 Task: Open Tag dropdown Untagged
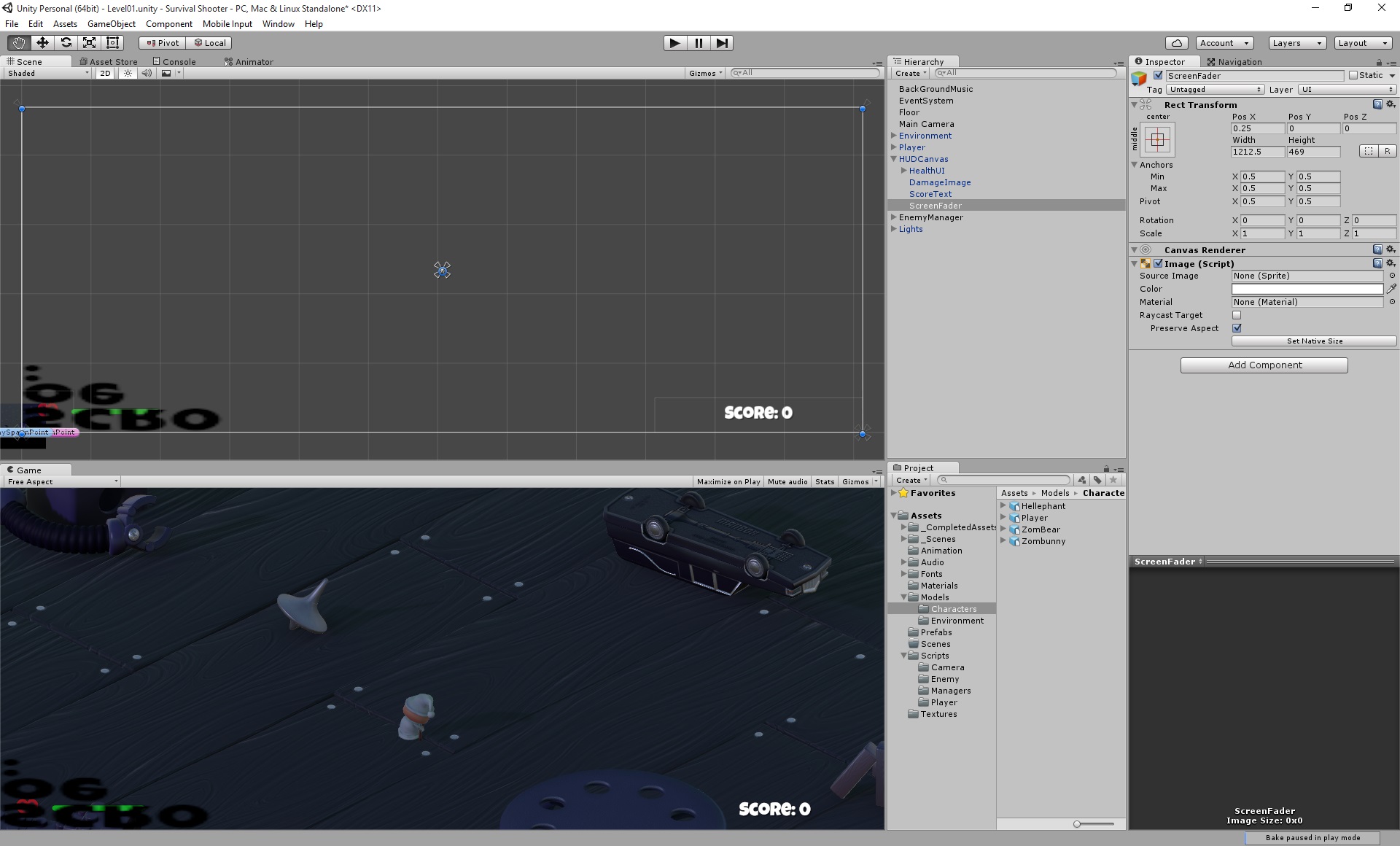pos(1215,90)
